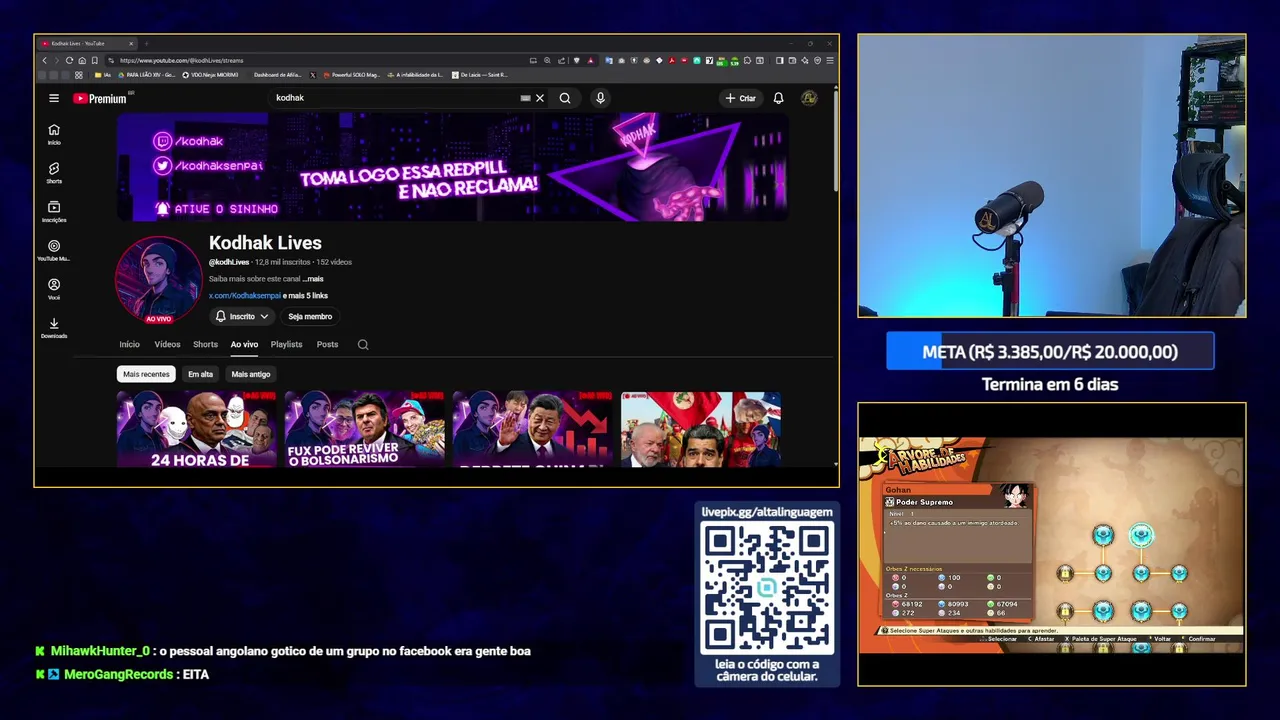The height and width of the screenshot is (720, 1280).
Task: Click the Kodhak Lives channel title
Action: pyautogui.click(x=265, y=243)
